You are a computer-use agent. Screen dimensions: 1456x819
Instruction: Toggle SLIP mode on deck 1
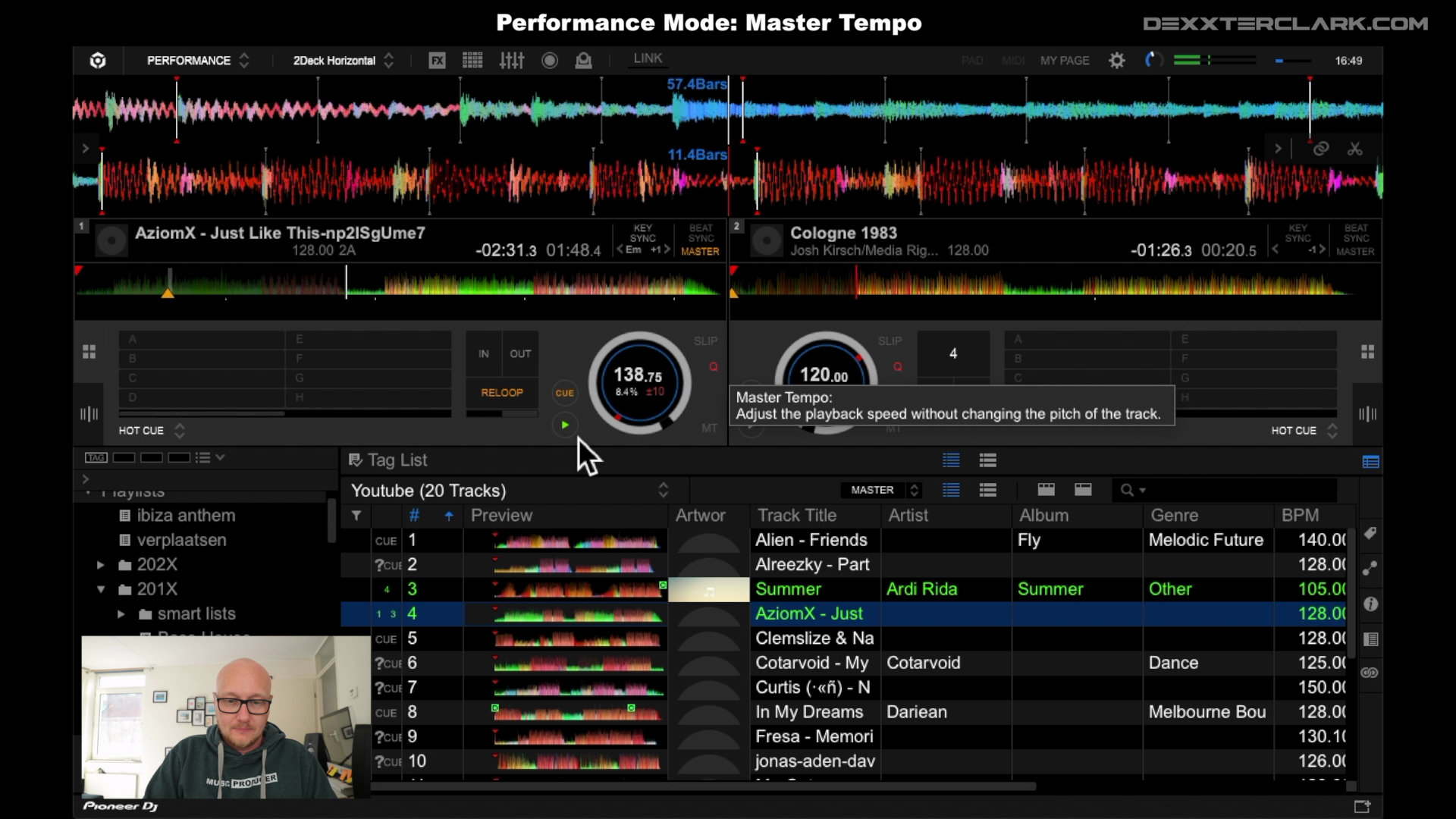click(x=705, y=341)
